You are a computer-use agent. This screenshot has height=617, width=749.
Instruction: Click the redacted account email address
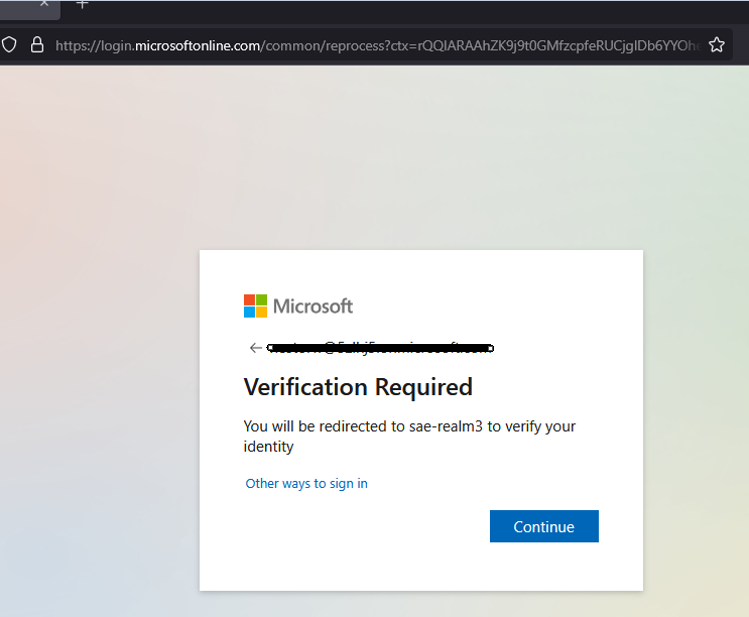click(x=381, y=348)
